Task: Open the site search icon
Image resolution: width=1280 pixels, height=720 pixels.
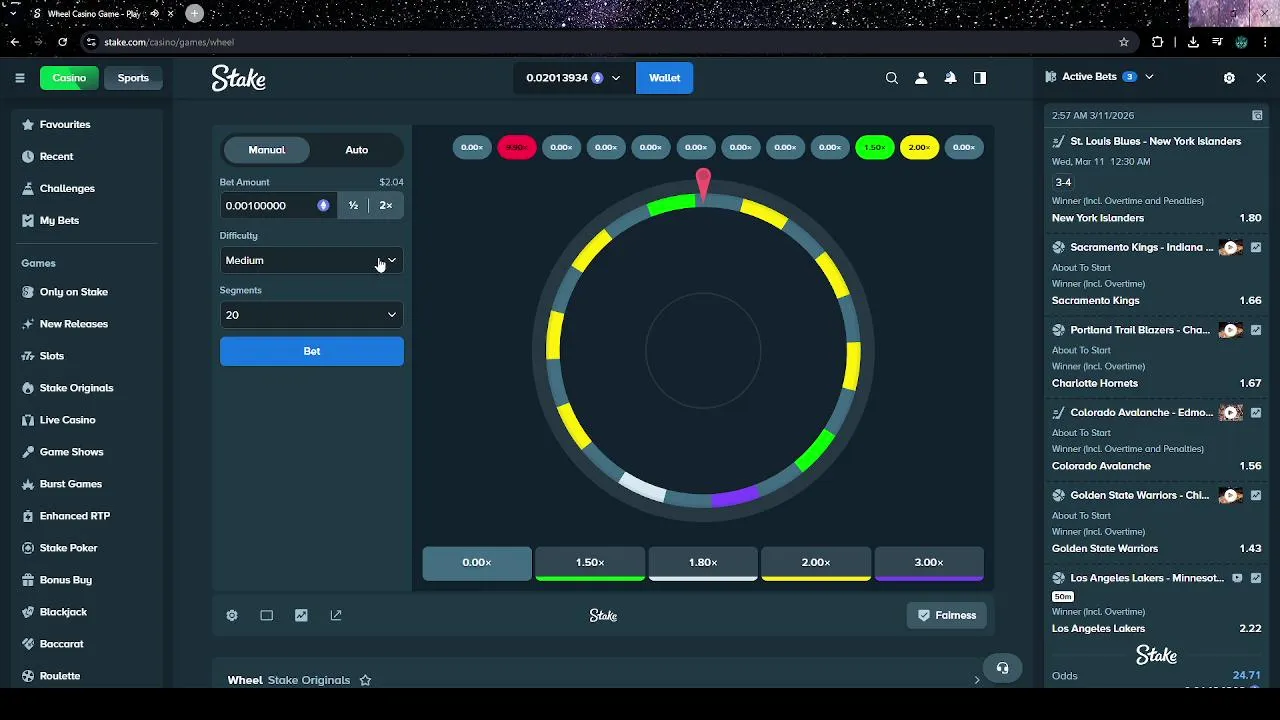Action: (892, 78)
